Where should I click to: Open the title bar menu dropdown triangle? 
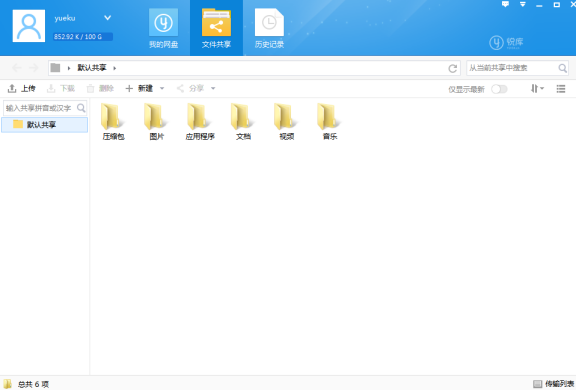523,4
